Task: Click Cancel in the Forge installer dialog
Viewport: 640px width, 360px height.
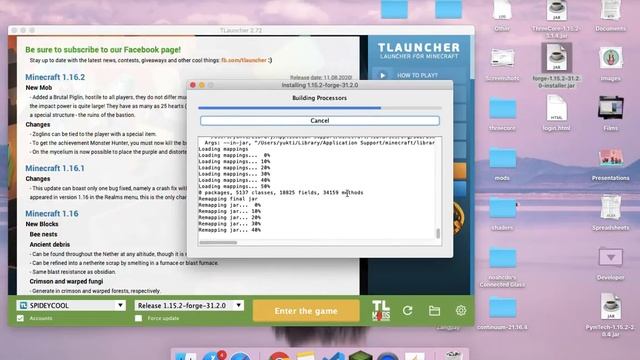Action: click(x=320, y=121)
